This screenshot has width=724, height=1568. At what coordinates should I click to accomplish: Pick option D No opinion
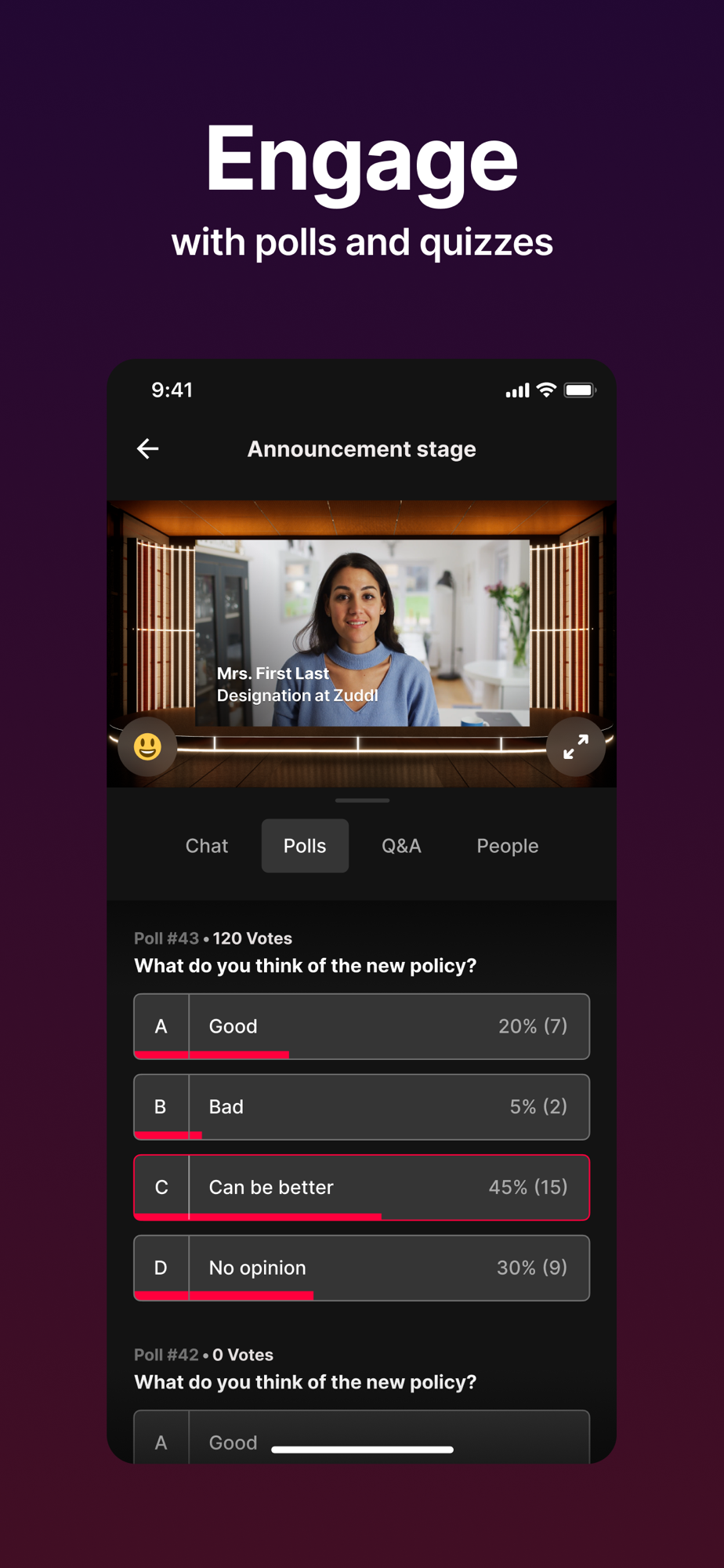(362, 1268)
